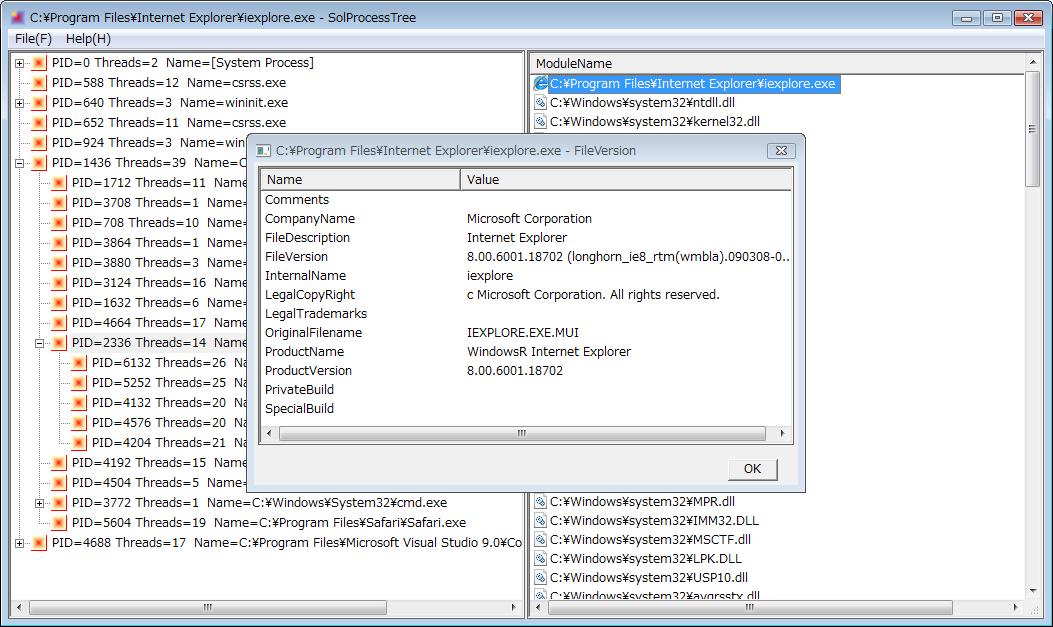Click the DLL icon beside IMM32.DLL
1053x627 pixels.
tap(541, 520)
